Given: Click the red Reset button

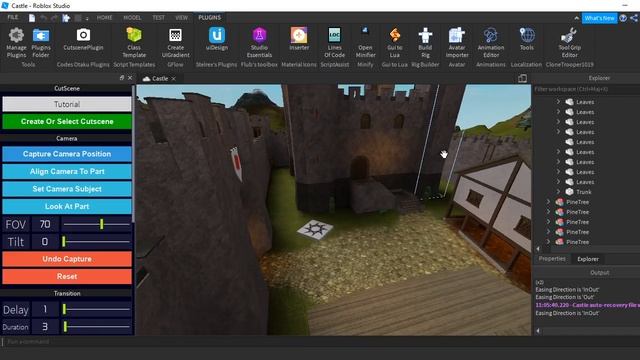Looking at the screenshot, I should (x=67, y=276).
